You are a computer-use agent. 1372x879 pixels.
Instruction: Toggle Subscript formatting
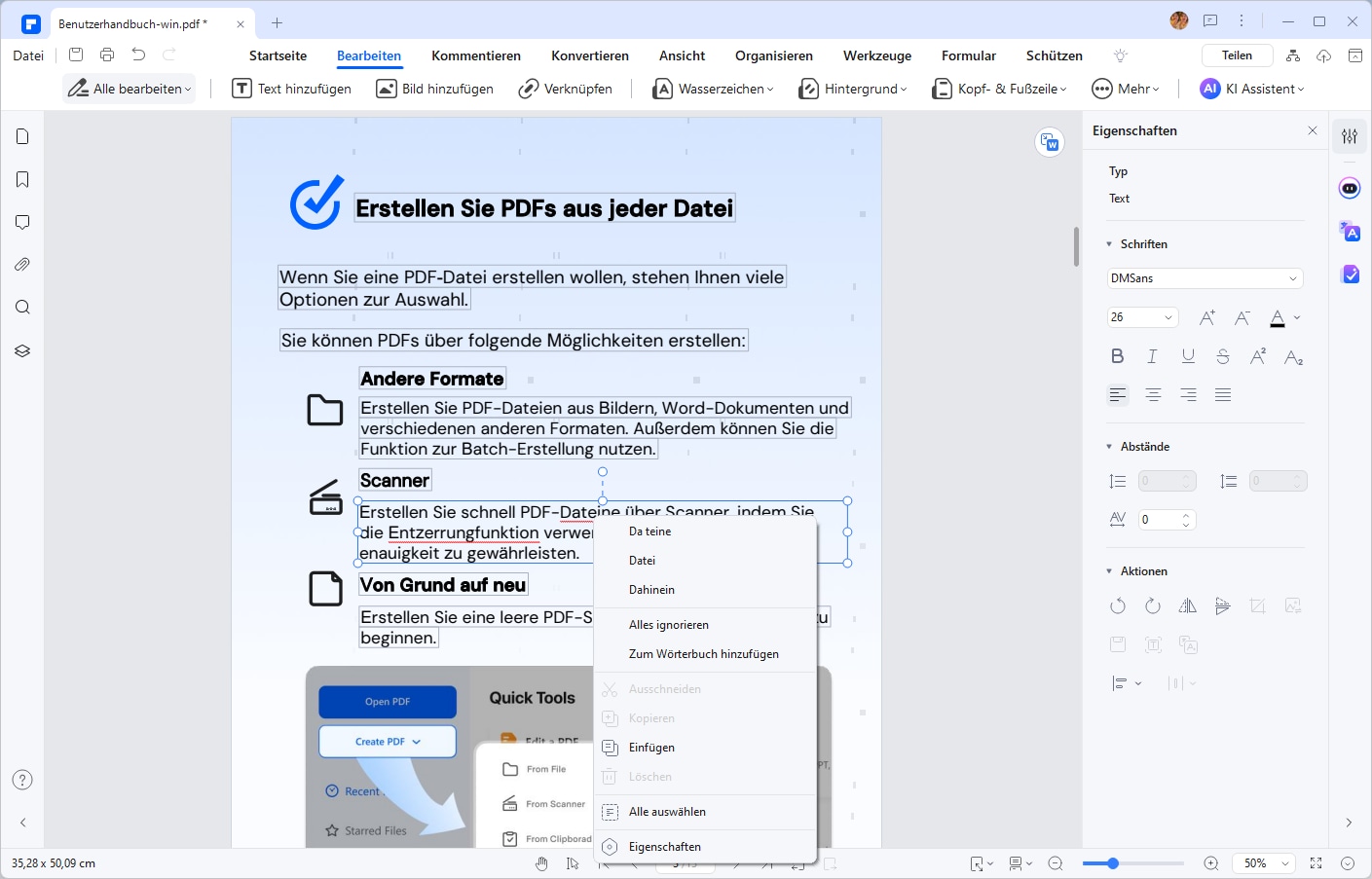pyautogui.click(x=1293, y=356)
